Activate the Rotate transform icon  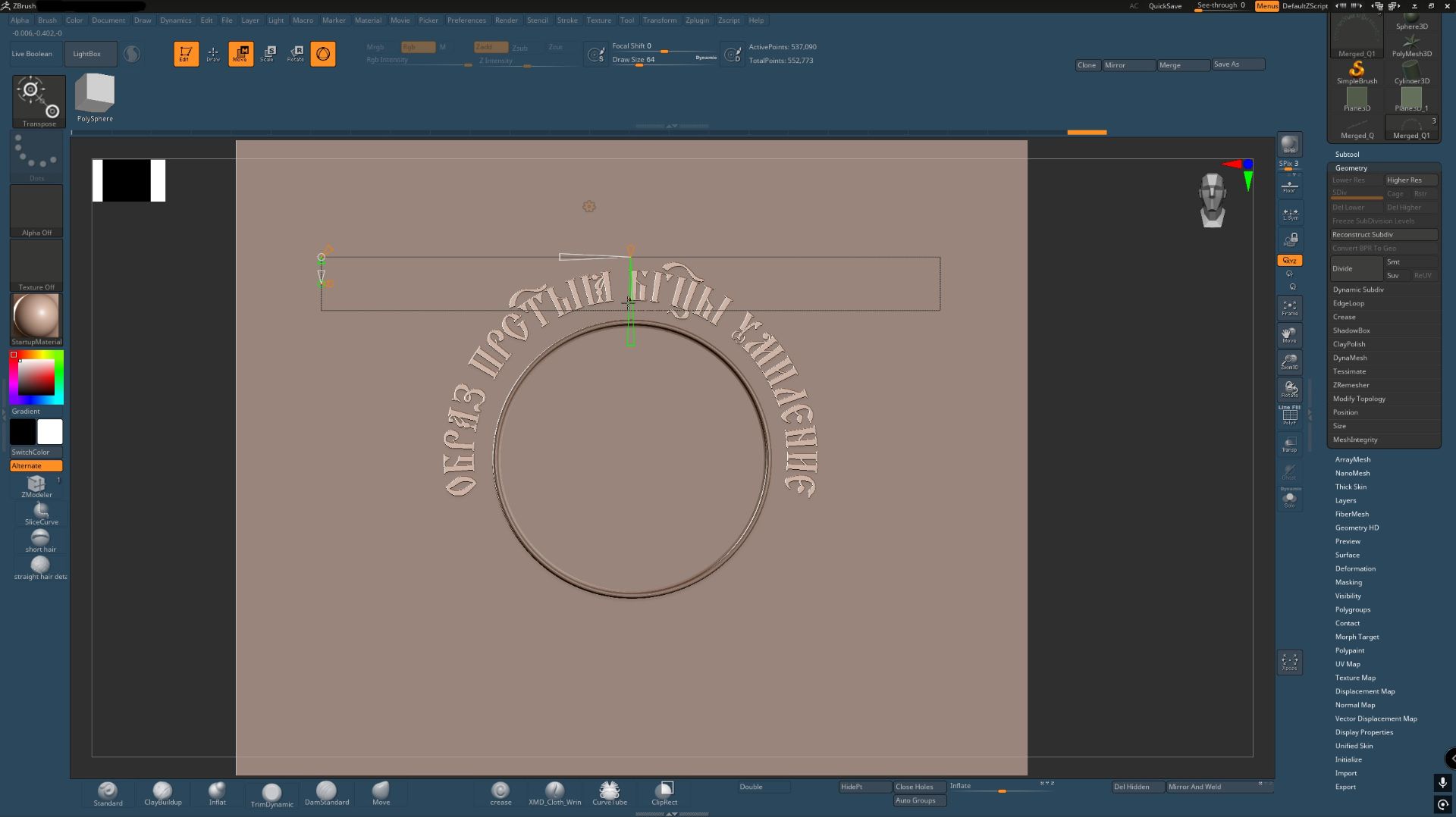click(296, 54)
